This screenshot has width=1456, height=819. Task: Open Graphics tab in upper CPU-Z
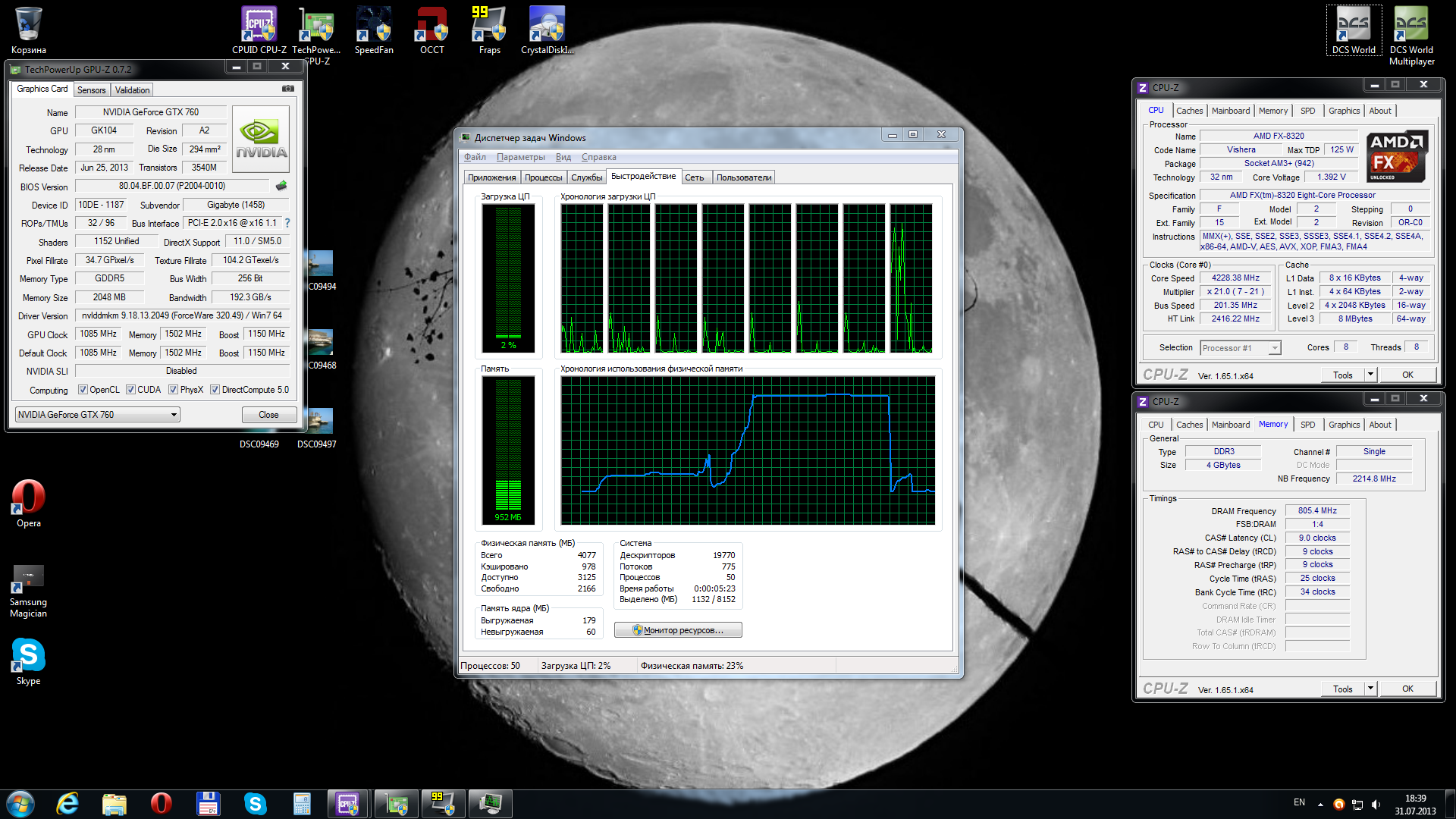[x=1344, y=111]
